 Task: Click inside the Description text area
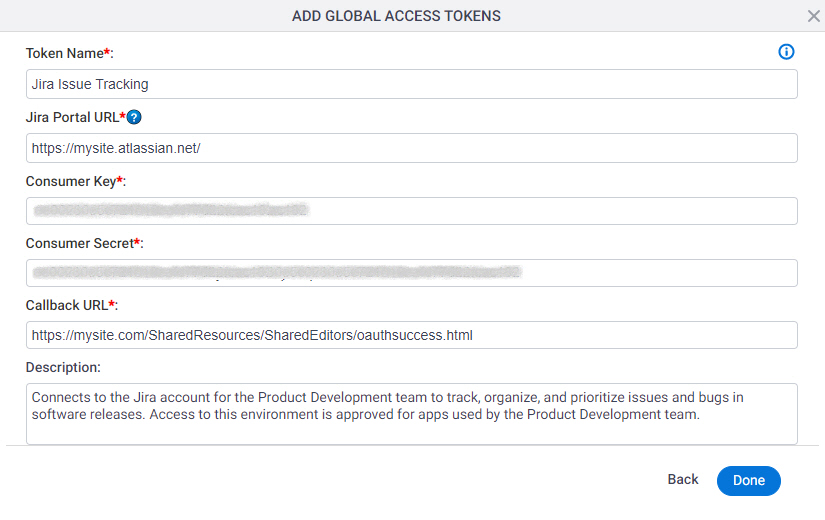pyautogui.click(x=411, y=414)
